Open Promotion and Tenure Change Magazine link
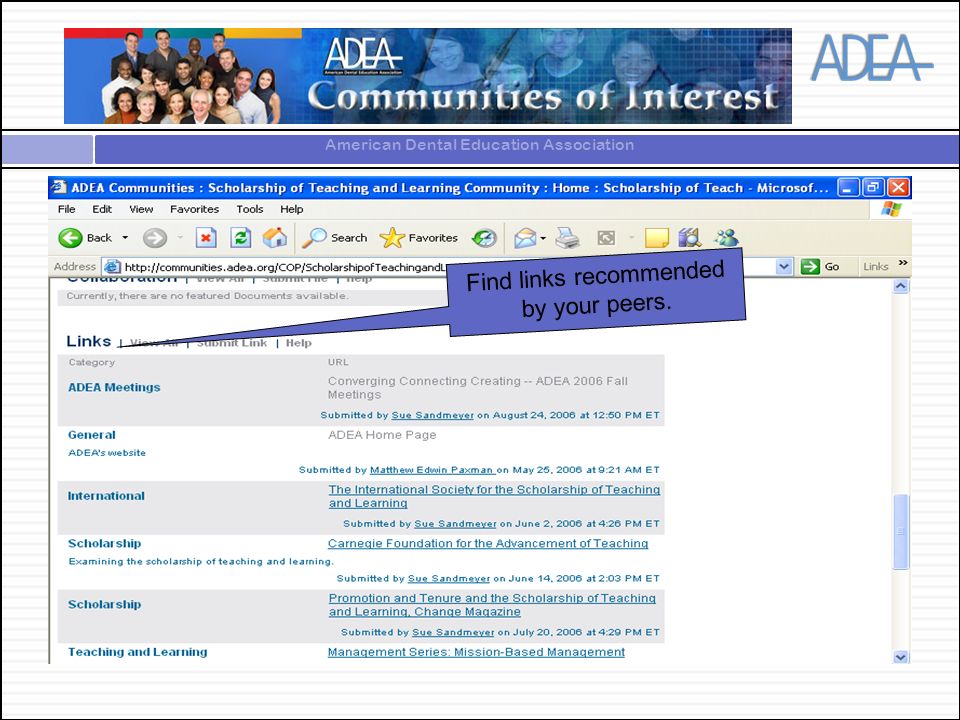This screenshot has width=960, height=720. [x=492, y=605]
